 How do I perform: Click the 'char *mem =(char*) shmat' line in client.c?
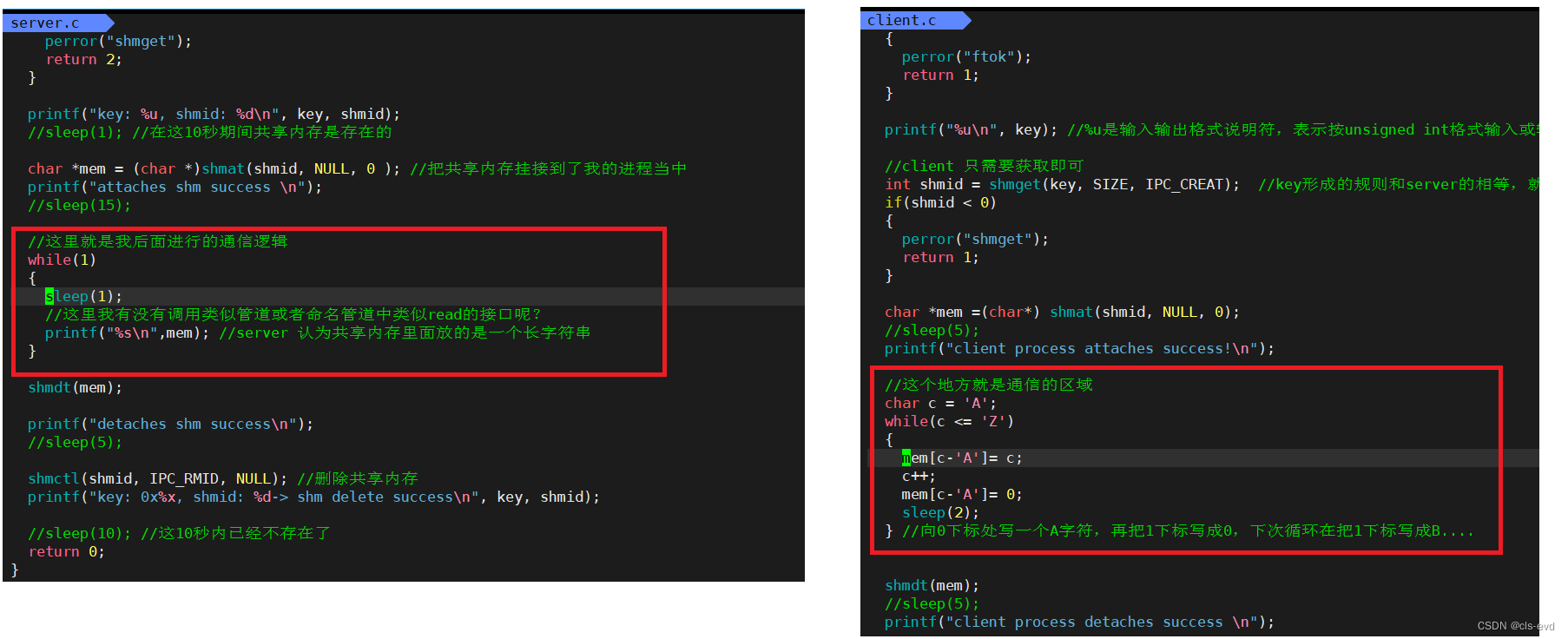(x=1062, y=312)
